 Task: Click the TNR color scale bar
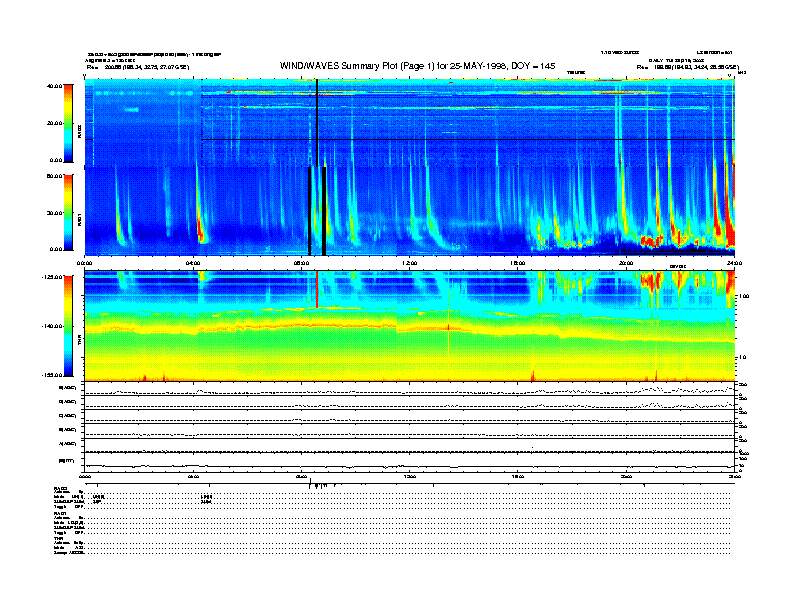68,326
